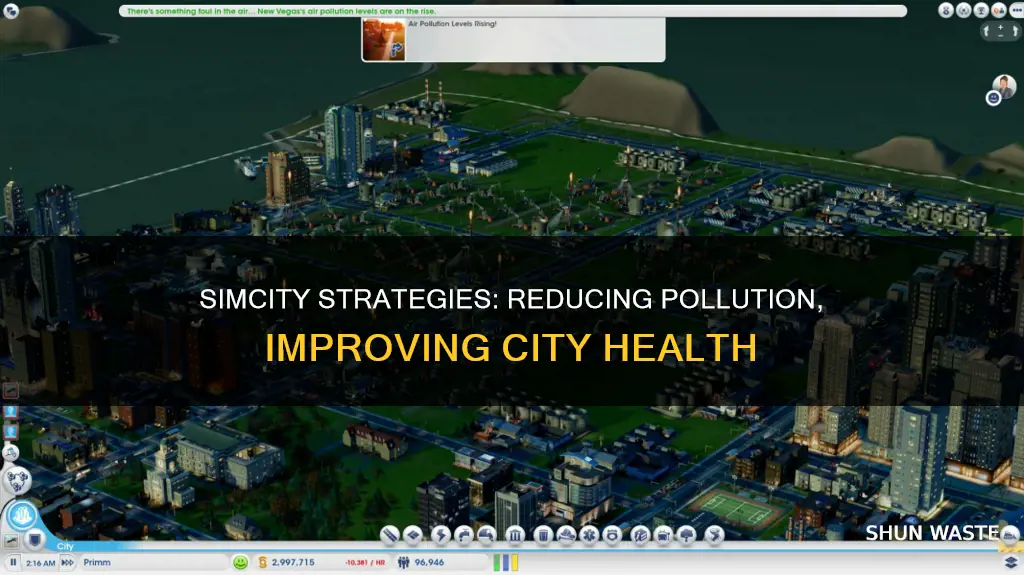1024x575 pixels.
Task: Open the Zones tool
Action: click(413, 535)
